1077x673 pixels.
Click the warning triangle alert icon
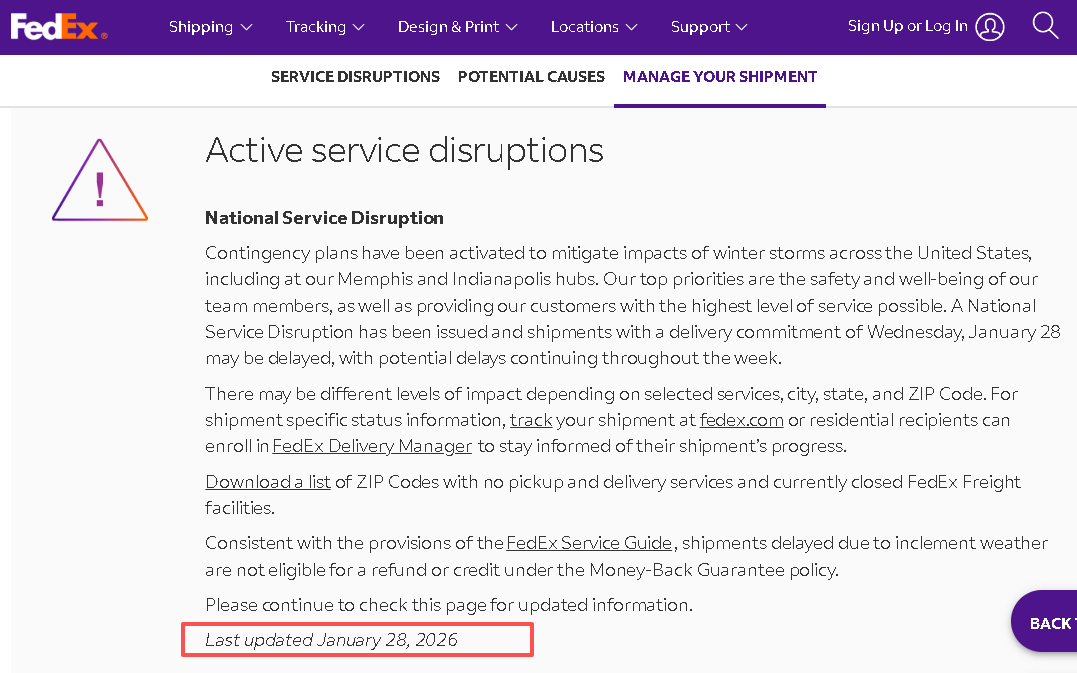100,180
